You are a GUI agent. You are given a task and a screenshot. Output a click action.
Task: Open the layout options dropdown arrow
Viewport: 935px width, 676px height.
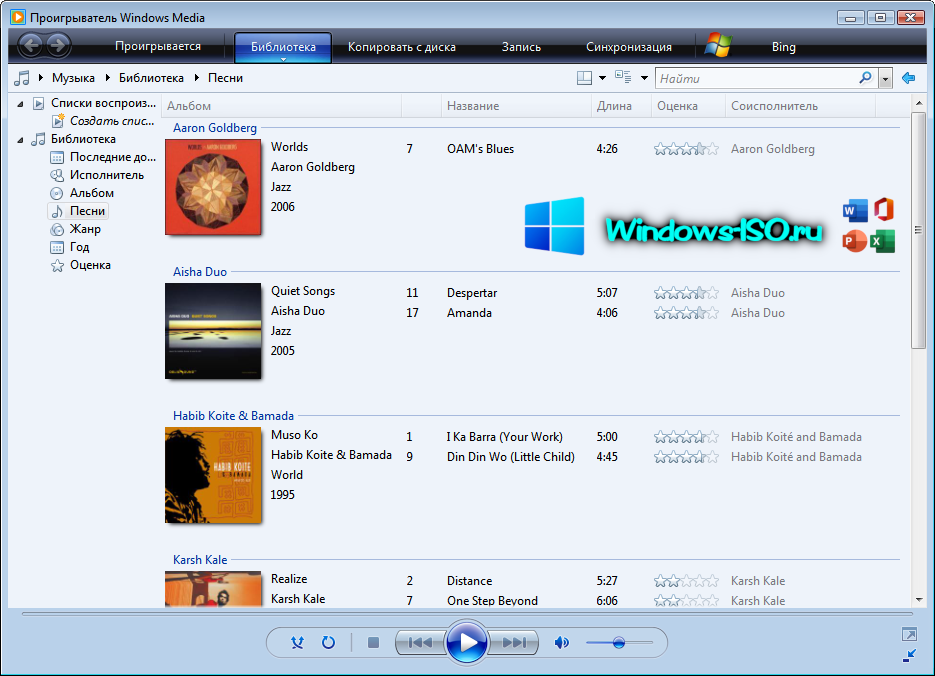coord(602,78)
